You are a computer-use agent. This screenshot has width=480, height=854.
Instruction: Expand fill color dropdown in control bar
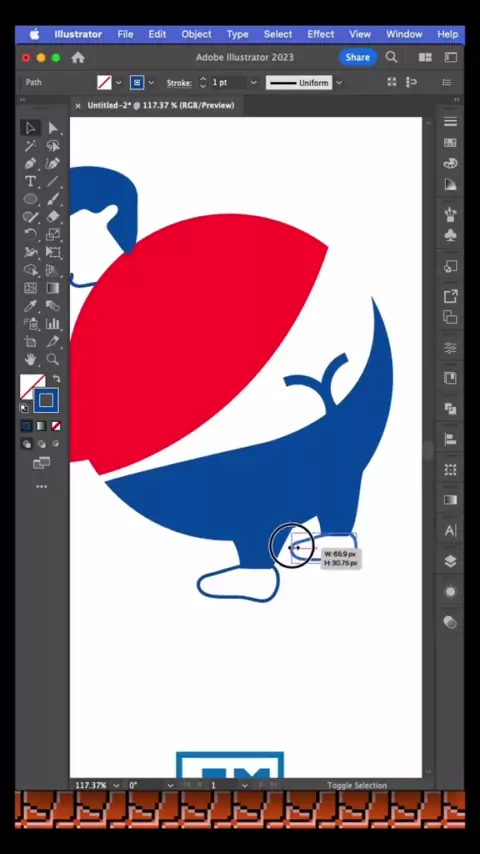click(x=118, y=82)
